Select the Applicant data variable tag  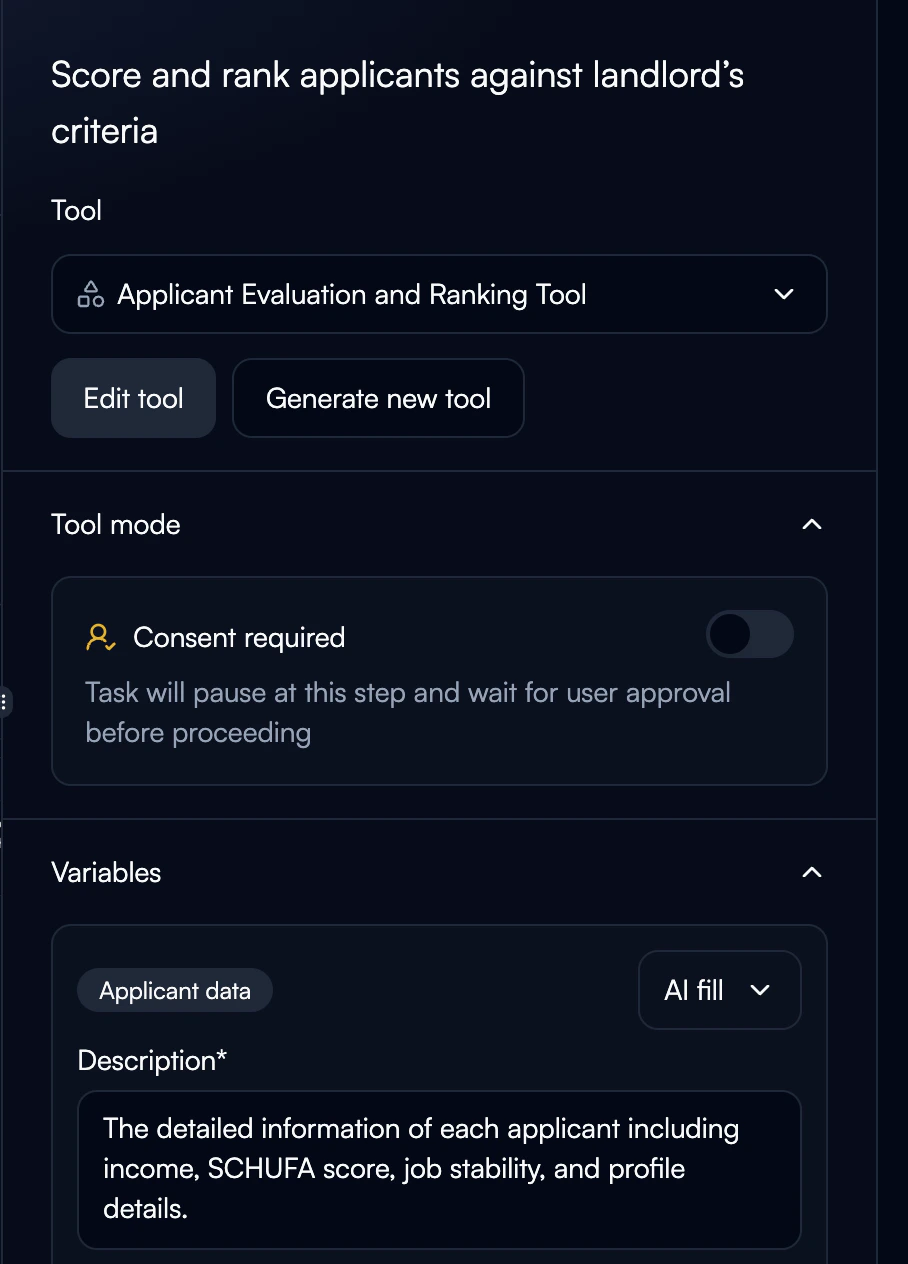(x=175, y=991)
